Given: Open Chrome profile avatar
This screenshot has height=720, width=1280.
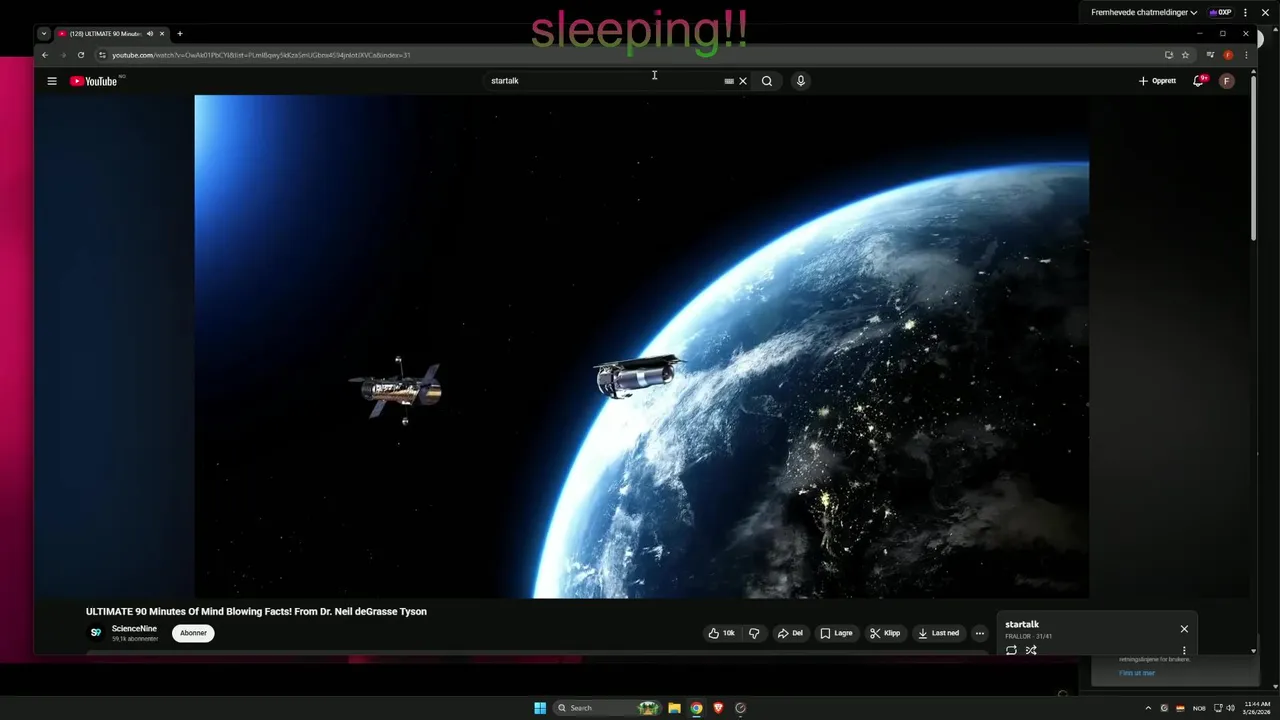Looking at the screenshot, I should click(x=1228, y=55).
